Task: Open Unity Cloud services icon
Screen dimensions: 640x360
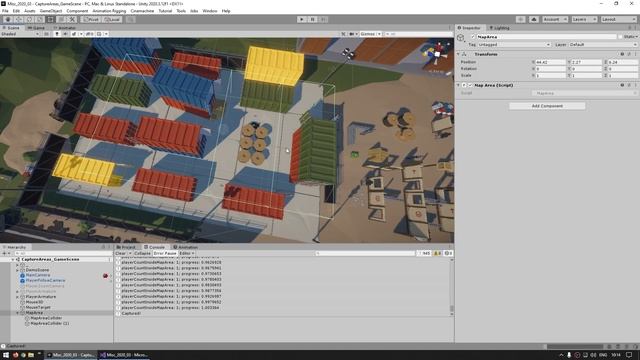Action: 533,19
